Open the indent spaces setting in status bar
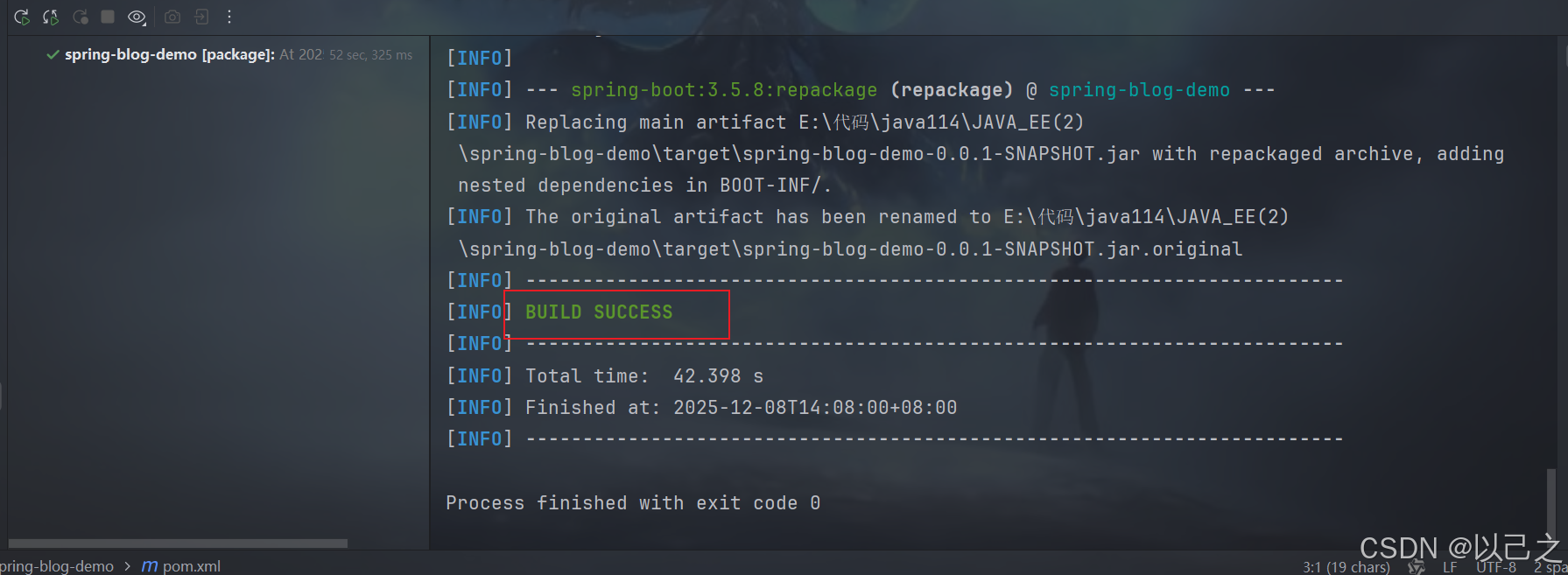This screenshot has height=575, width=1568. coord(1550,567)
